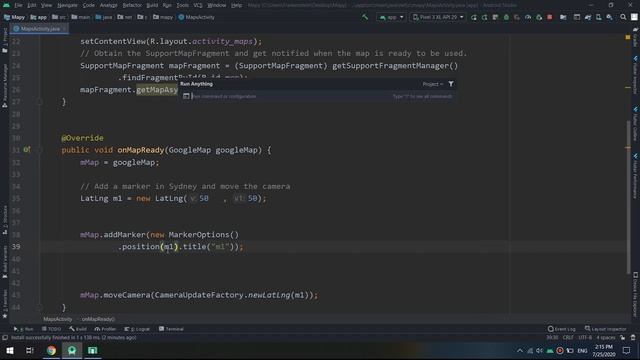Toggle the read-only lock icon in status bar
The image size is (640, 360).
(622, 338)
